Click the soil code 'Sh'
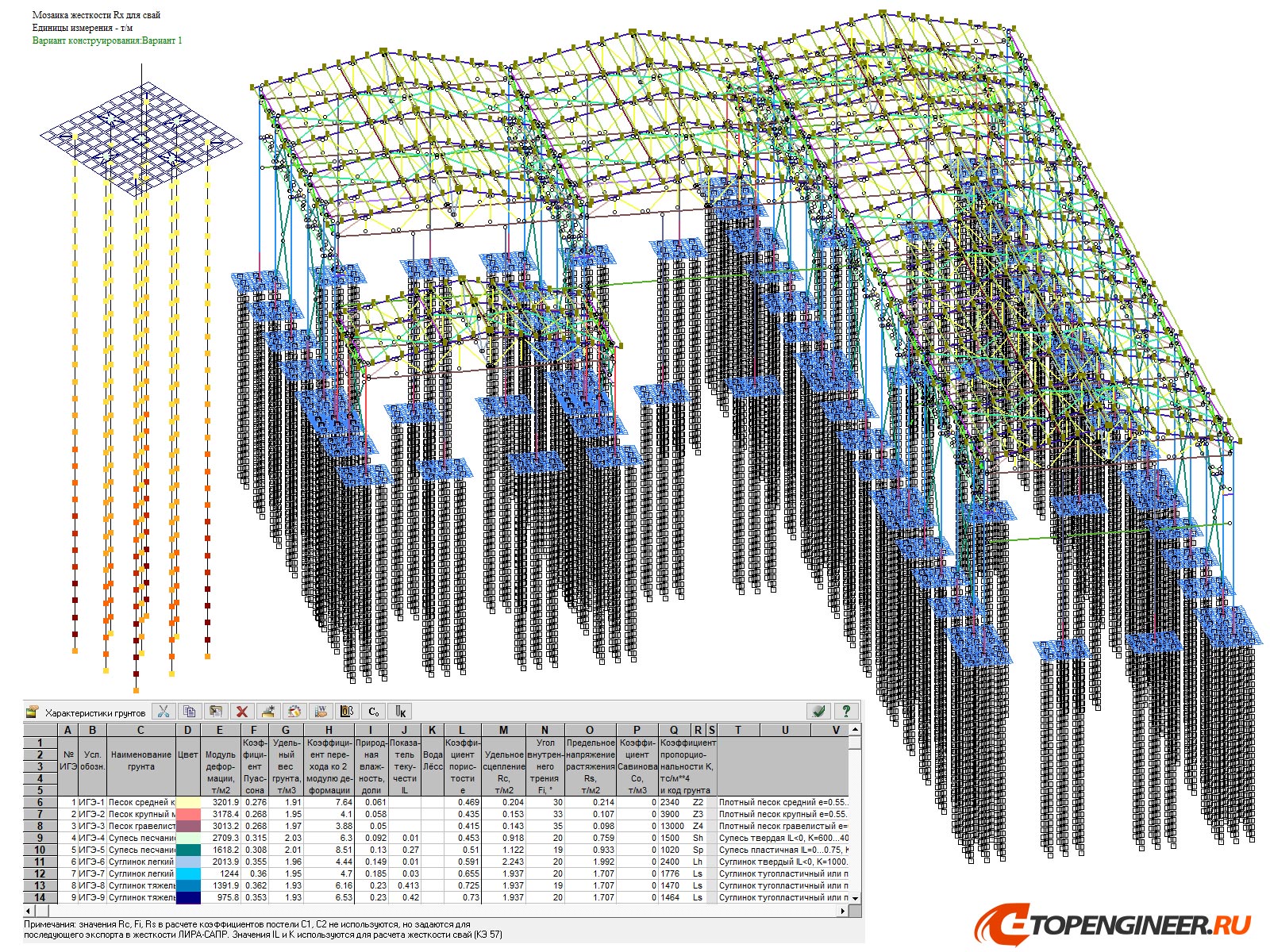 pyautogui.click(x=698, y=838)
